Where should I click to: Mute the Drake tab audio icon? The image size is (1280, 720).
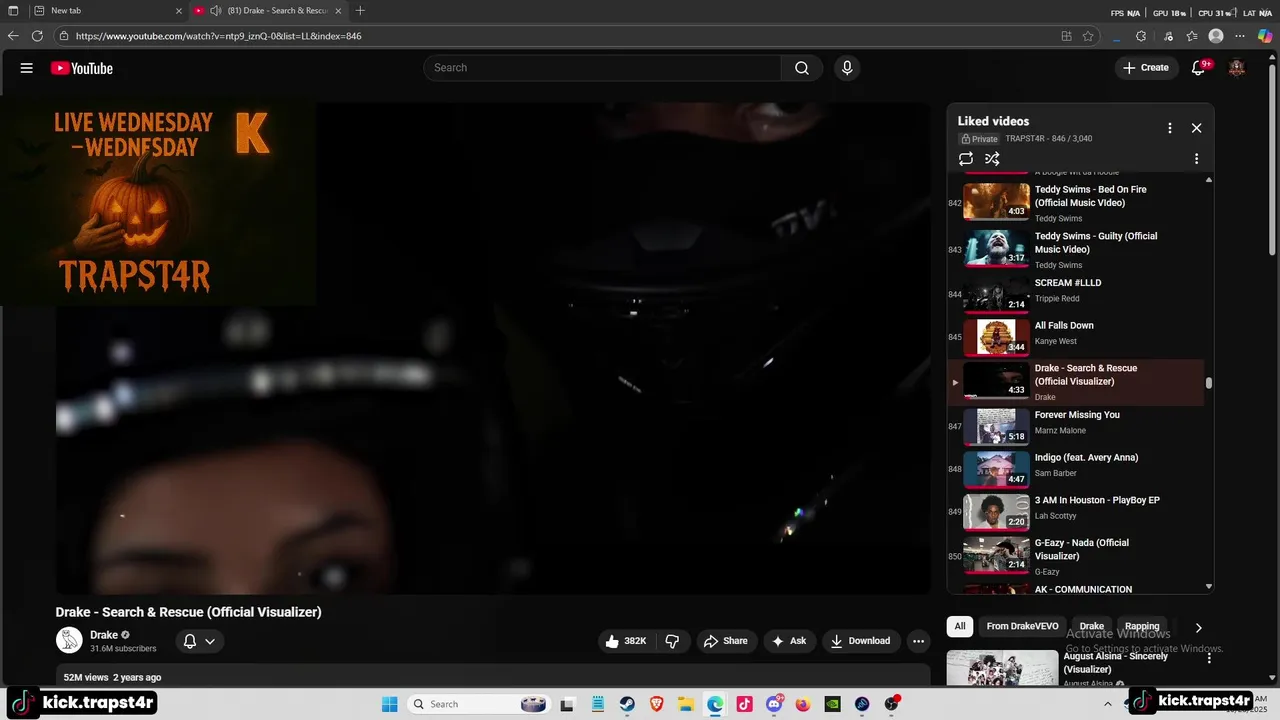(215, 11)
